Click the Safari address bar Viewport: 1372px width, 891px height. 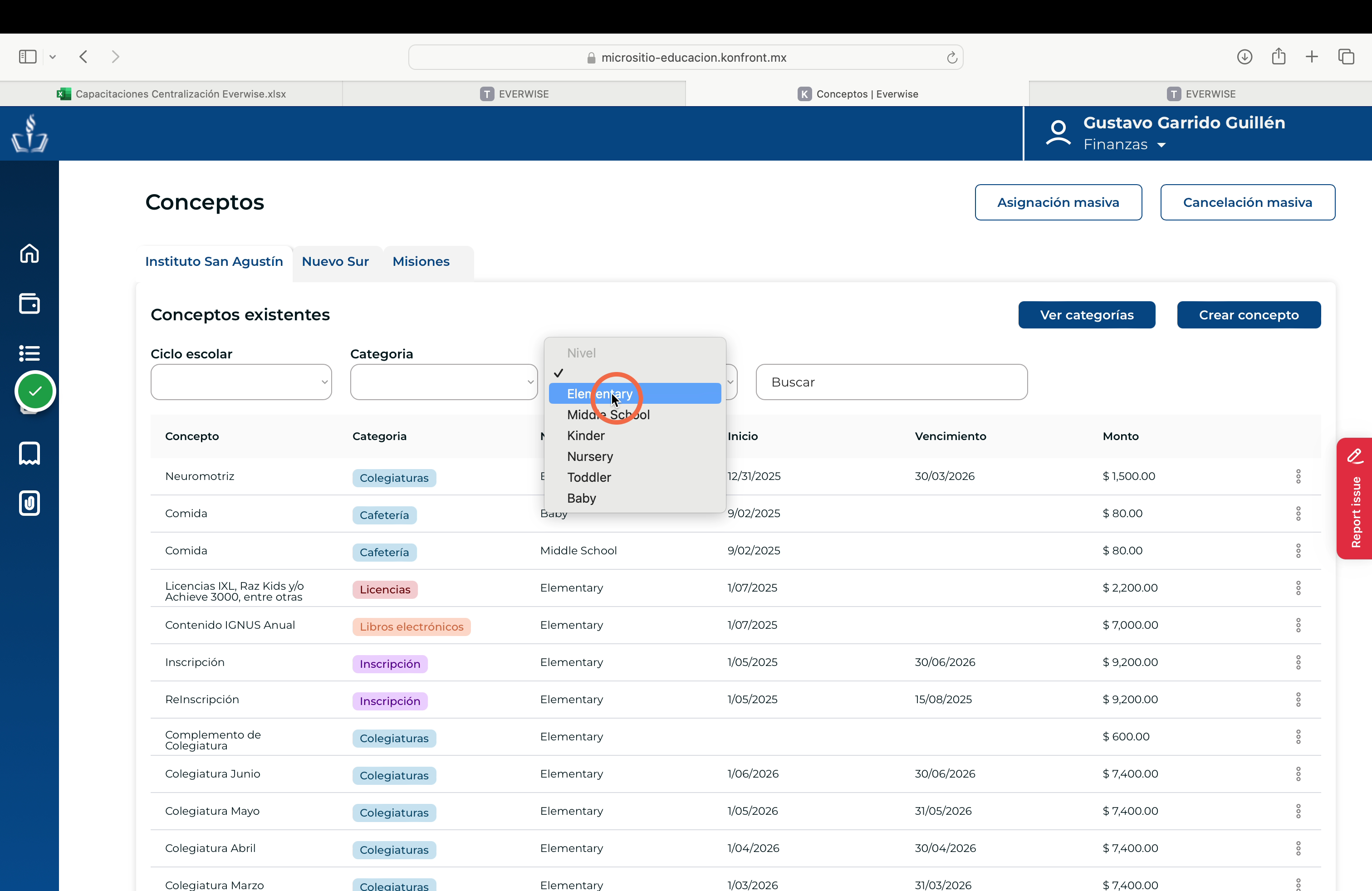point(686,58)
